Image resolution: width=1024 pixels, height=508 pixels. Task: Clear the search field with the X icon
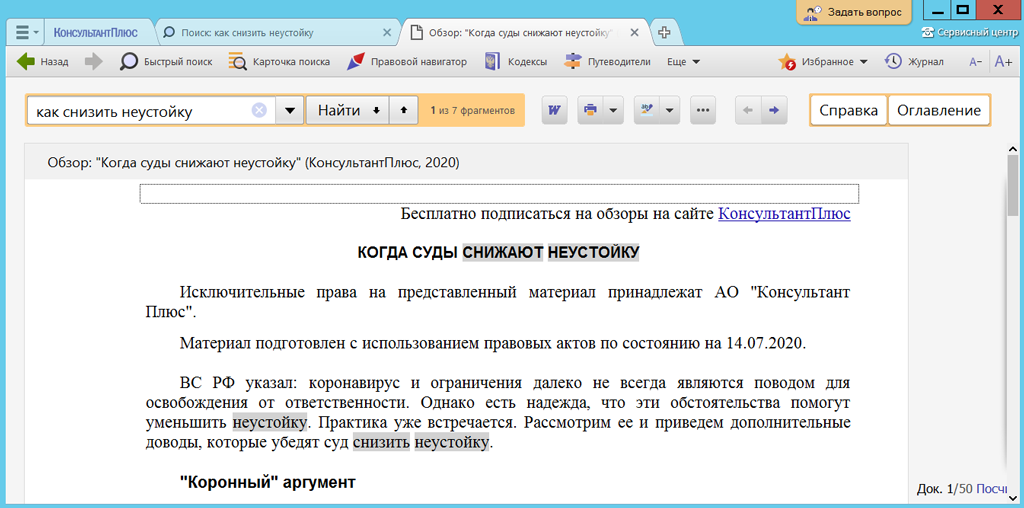(x=259, y=111)
